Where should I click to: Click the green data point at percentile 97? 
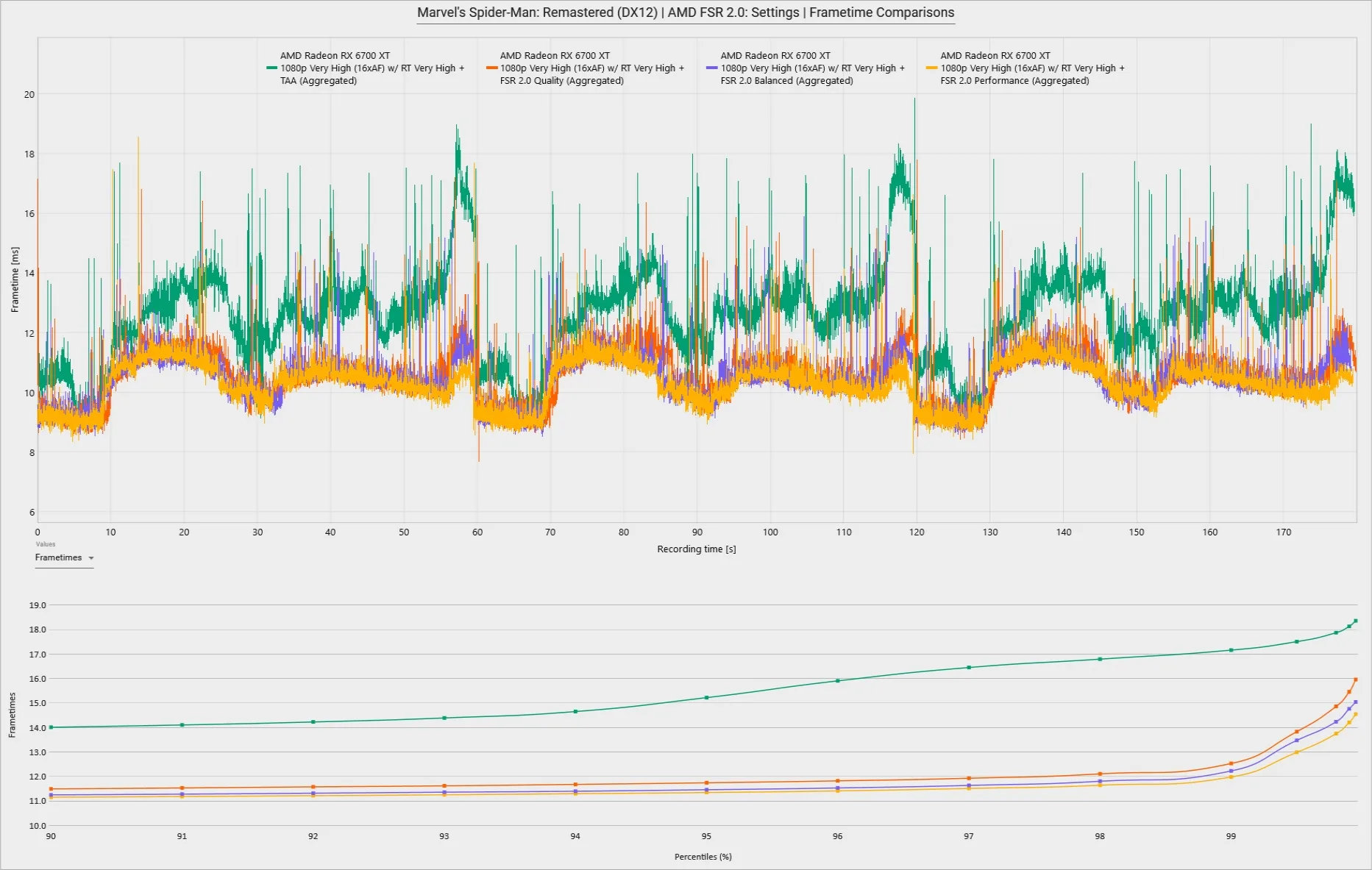tap(969, 668)
